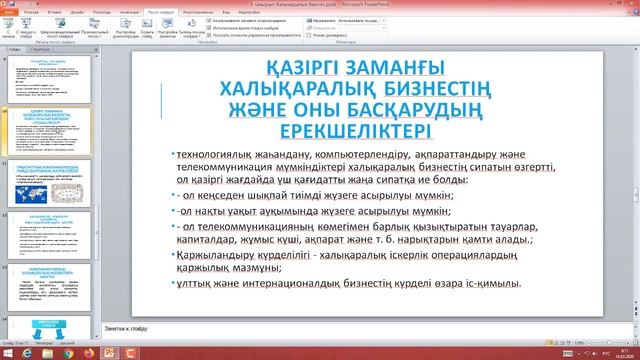Image resolution: width=640 pixels, height=360 pixels.
Task: Click zoom in plus button
Action: [628, 343]
